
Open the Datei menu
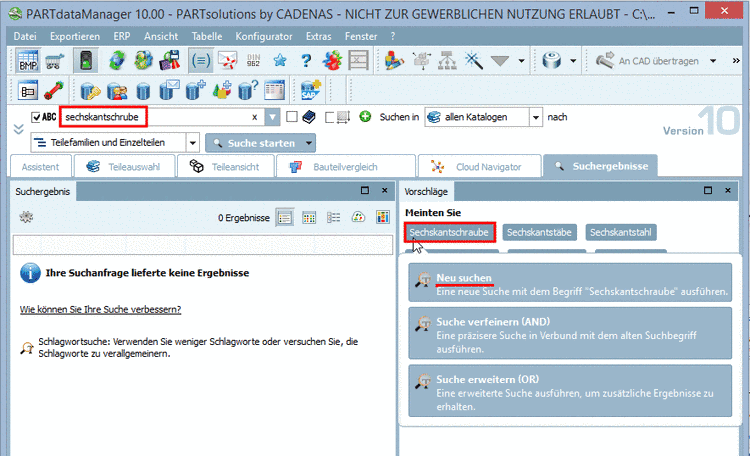click(x=25, y=36)
